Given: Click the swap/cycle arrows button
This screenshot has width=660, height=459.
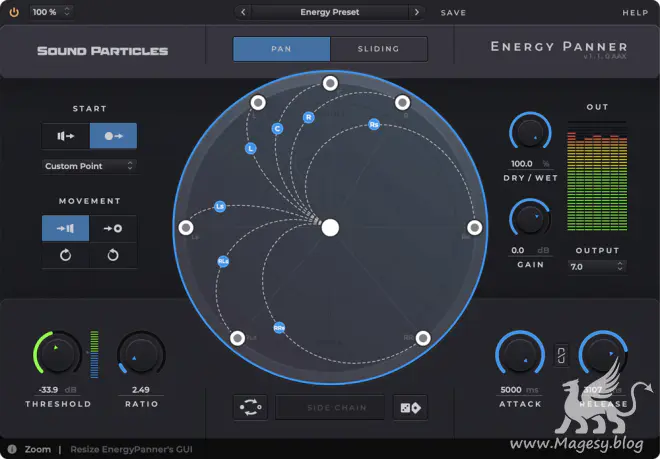Looking at the screenshot, I should [250, 408].
